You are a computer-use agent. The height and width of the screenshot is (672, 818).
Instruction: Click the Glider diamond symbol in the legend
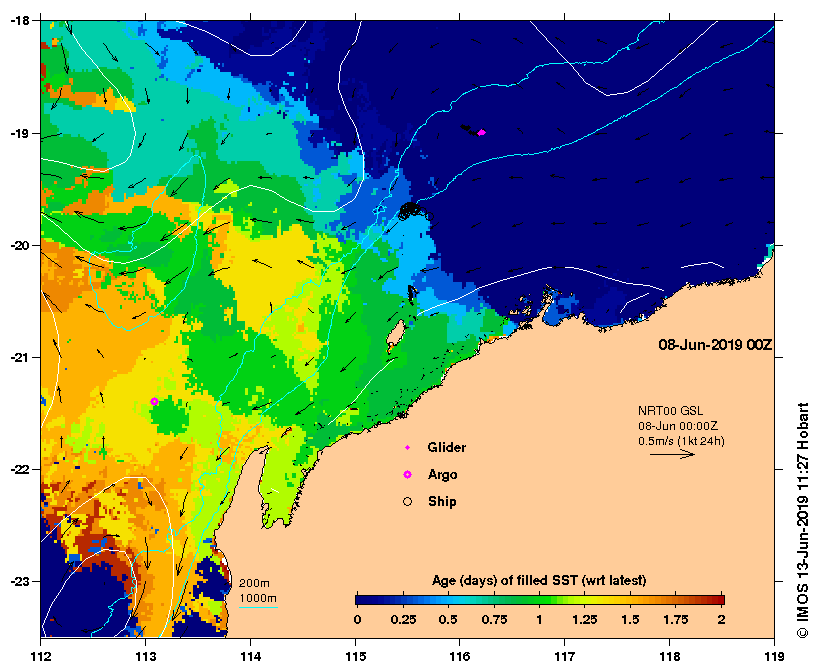pos(407,448)
